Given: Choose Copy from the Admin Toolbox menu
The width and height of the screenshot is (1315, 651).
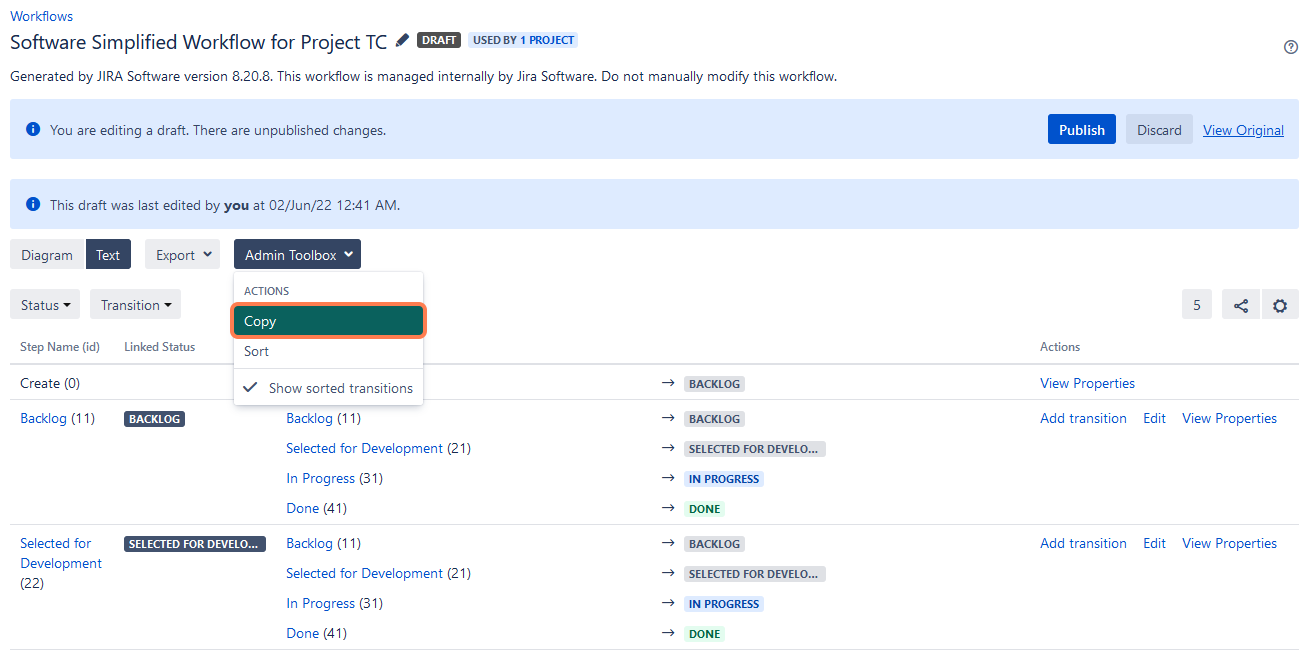Looking at the screenshot, I should click(x=260, y=321).
